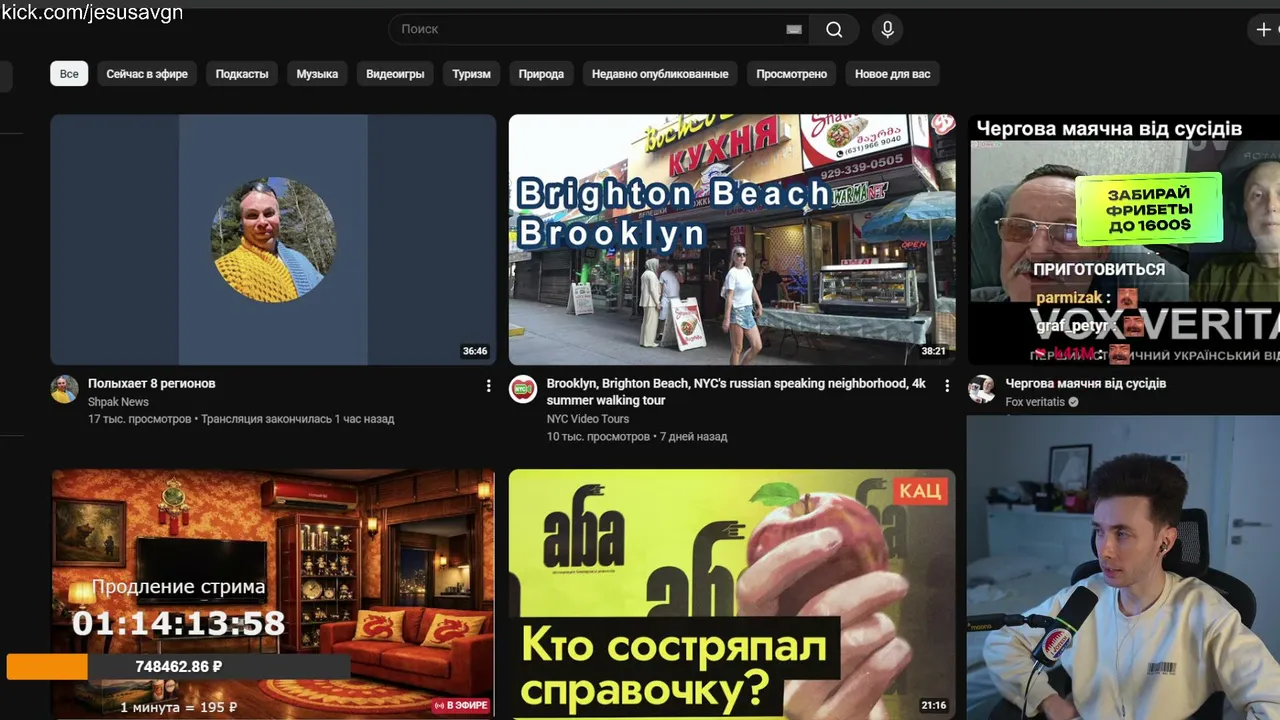Open the live stream thumbnail with "Продление стрима"
This screenshot has width=1280, height=720.
273,594
